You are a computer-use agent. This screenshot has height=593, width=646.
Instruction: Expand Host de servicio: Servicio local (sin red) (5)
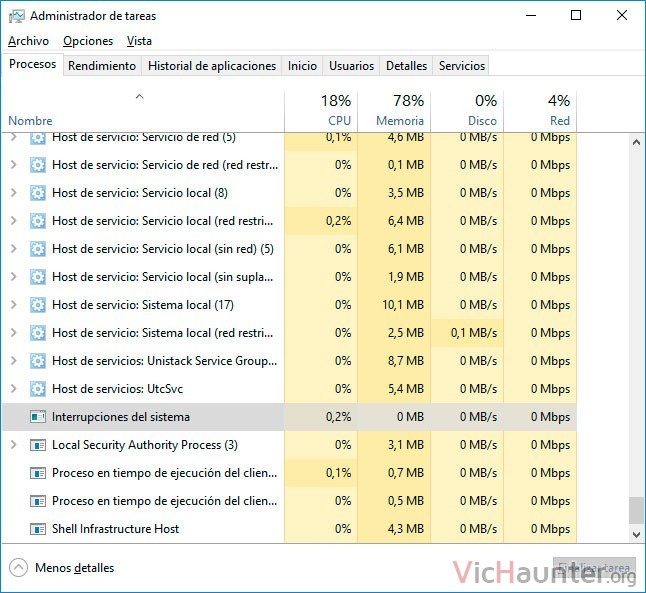(14, 249)
